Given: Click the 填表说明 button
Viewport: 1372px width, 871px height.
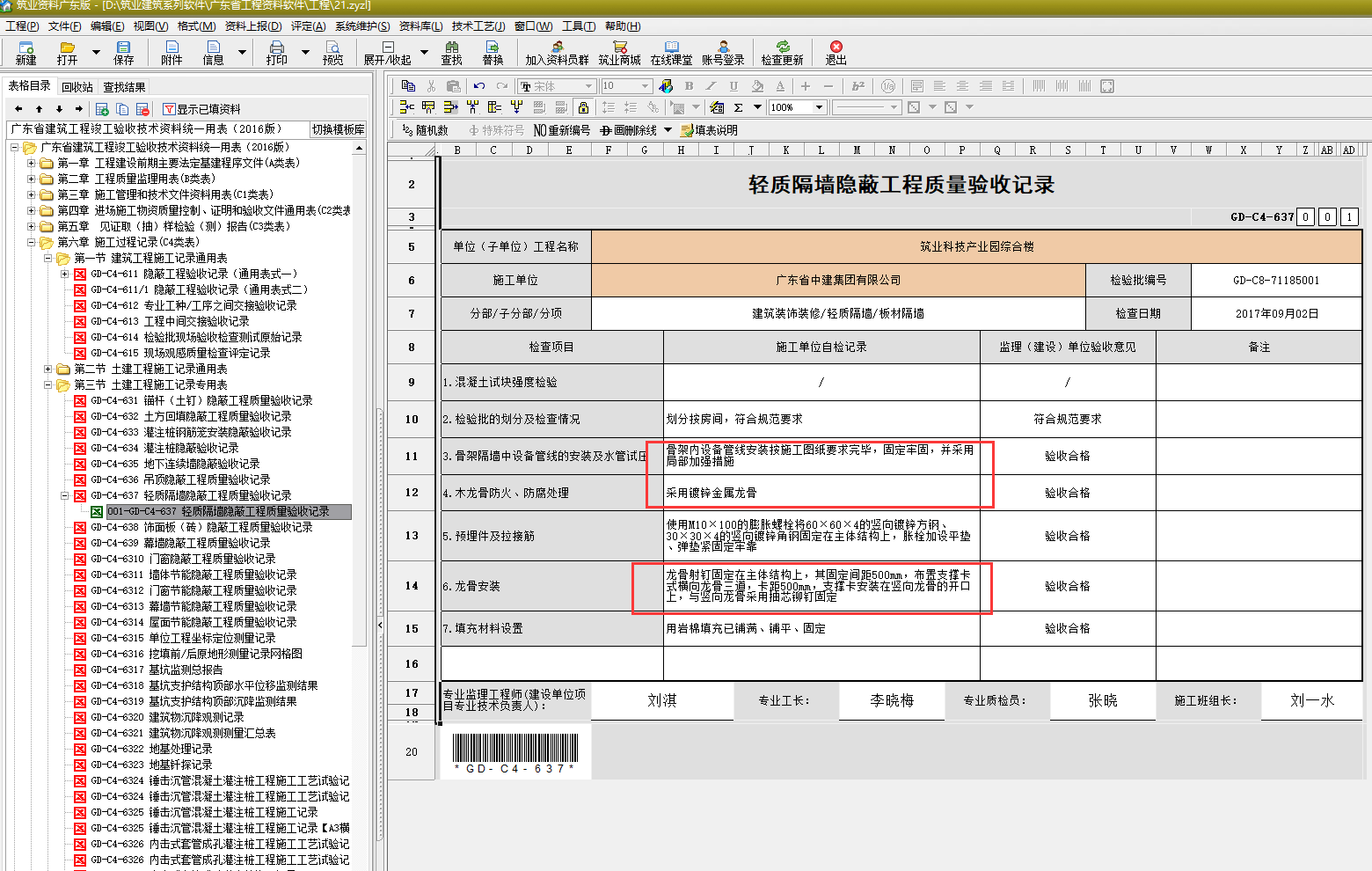Looking at the screenshot, I should (709, 130).
